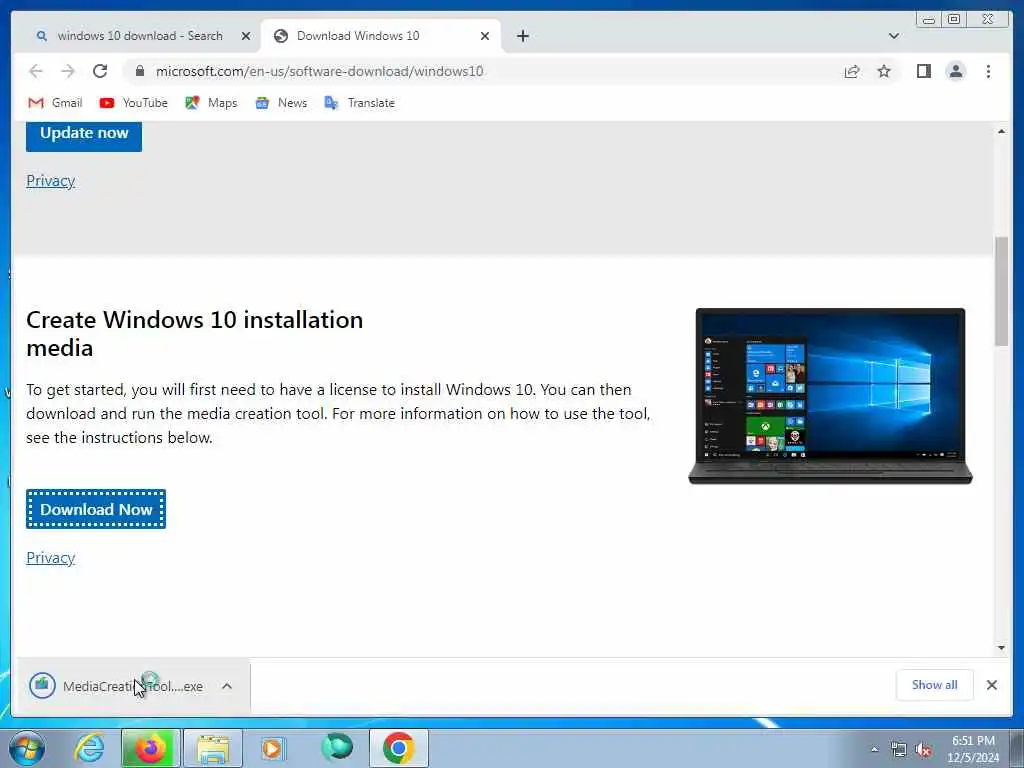Viewport: 1024px width, 768px height.
Task: Open Chrome three-dot menu
Action: 988,71
